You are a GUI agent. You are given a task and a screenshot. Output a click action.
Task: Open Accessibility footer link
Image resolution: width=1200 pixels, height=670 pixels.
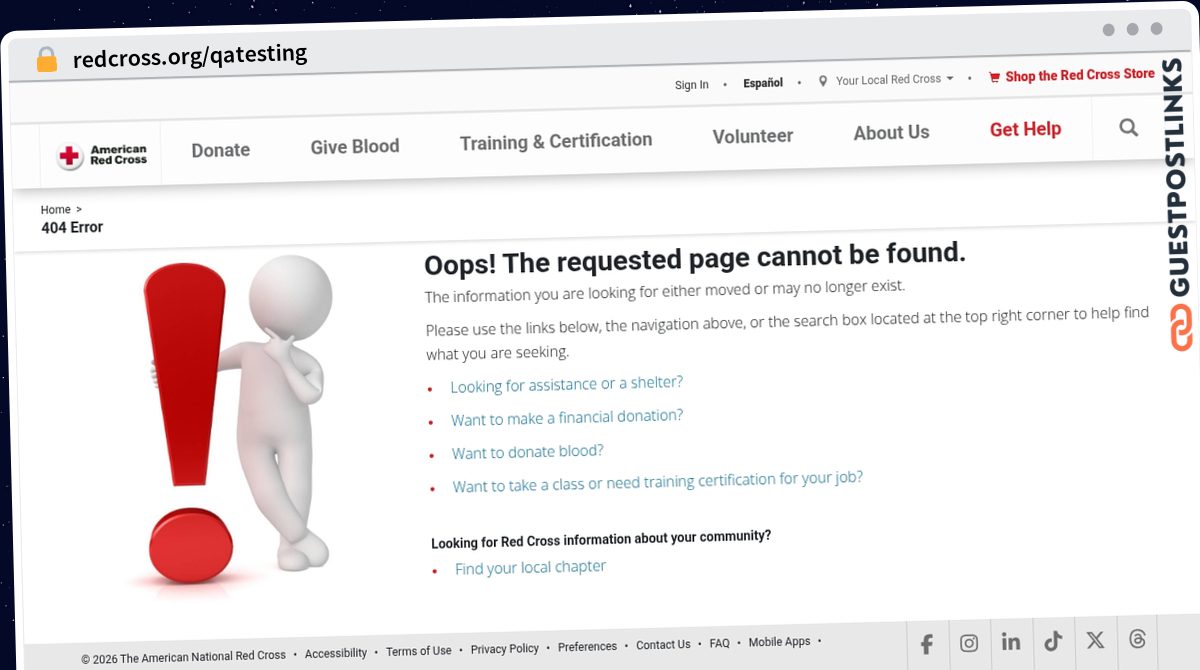(336, 653)
